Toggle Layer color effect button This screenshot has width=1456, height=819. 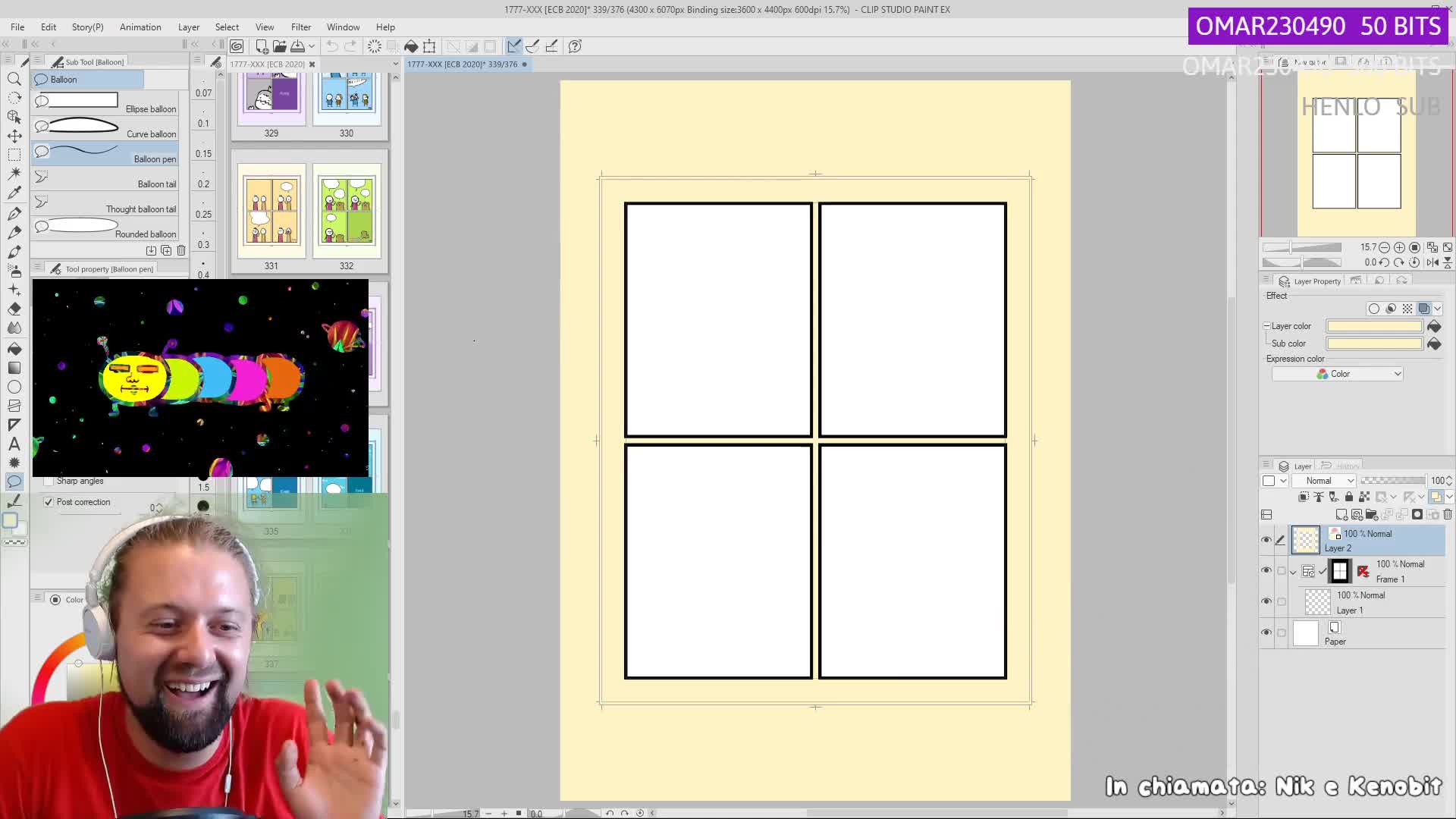pos(1424,309)
